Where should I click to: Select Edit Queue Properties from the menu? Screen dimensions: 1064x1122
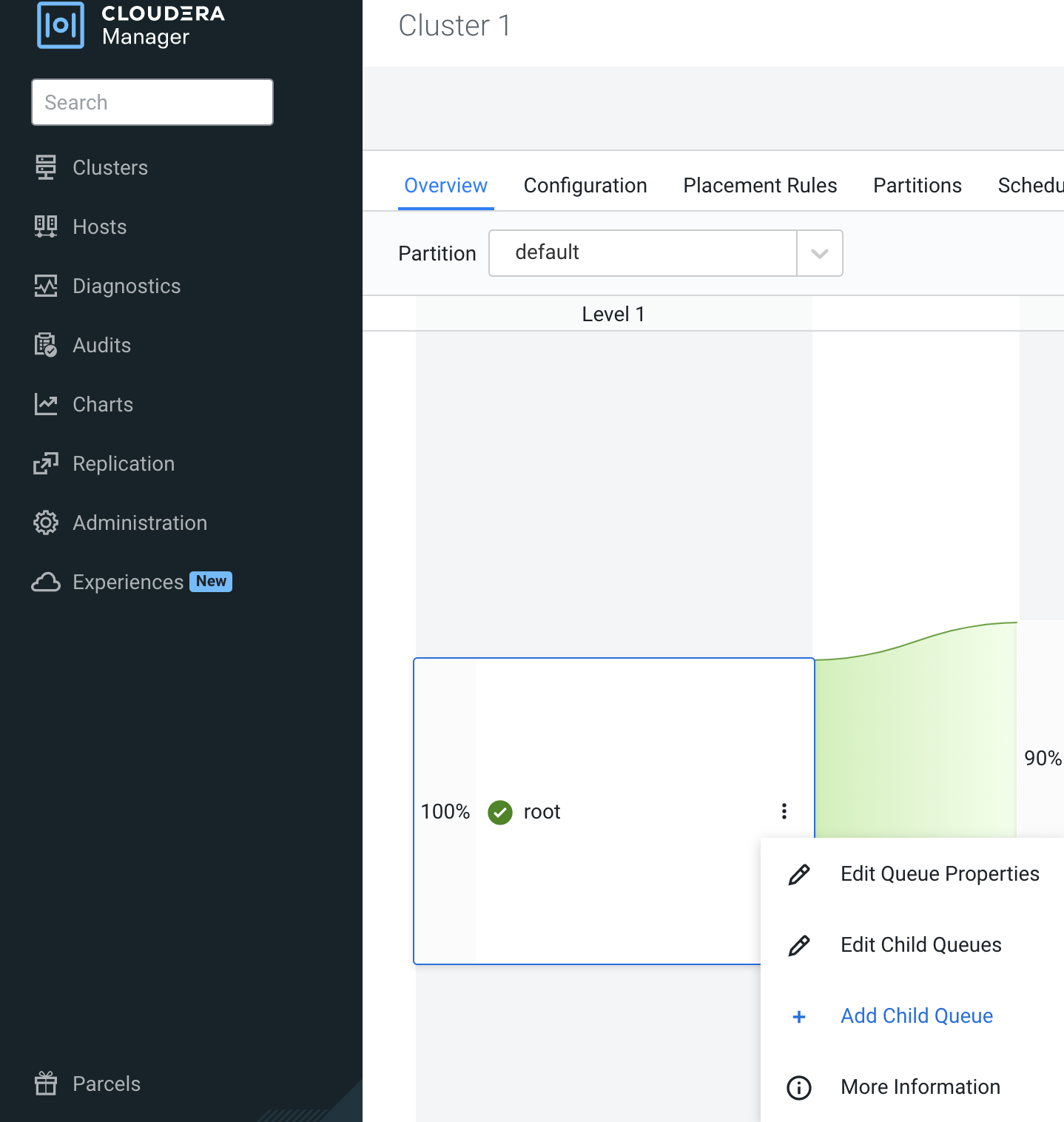939,874
